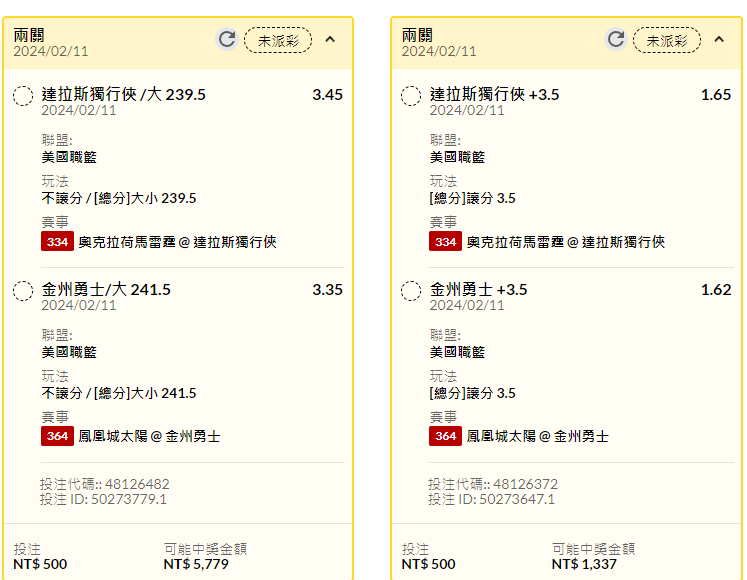The width and height of the screenshot is (747, 580).
Task: Click 364 event badge in right card
Action: coord(445,436)
